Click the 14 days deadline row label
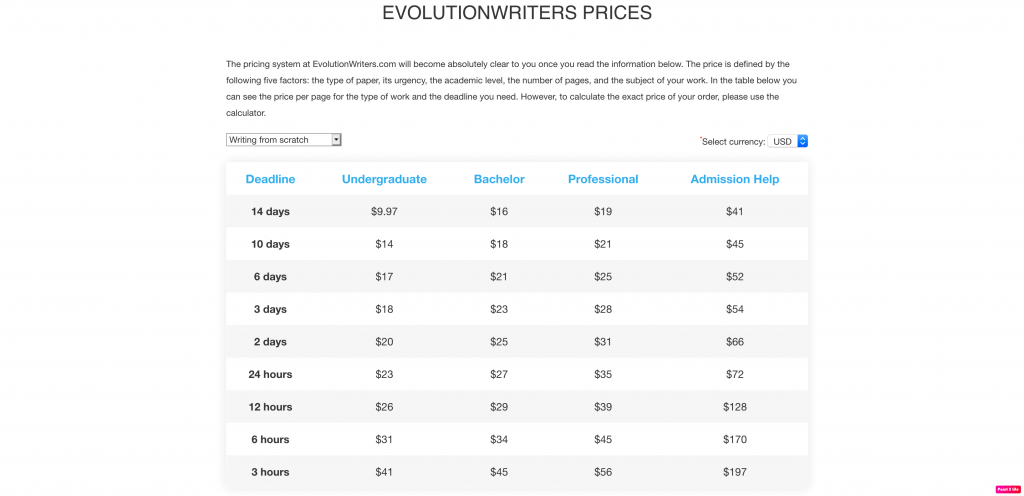 point(270,211)
